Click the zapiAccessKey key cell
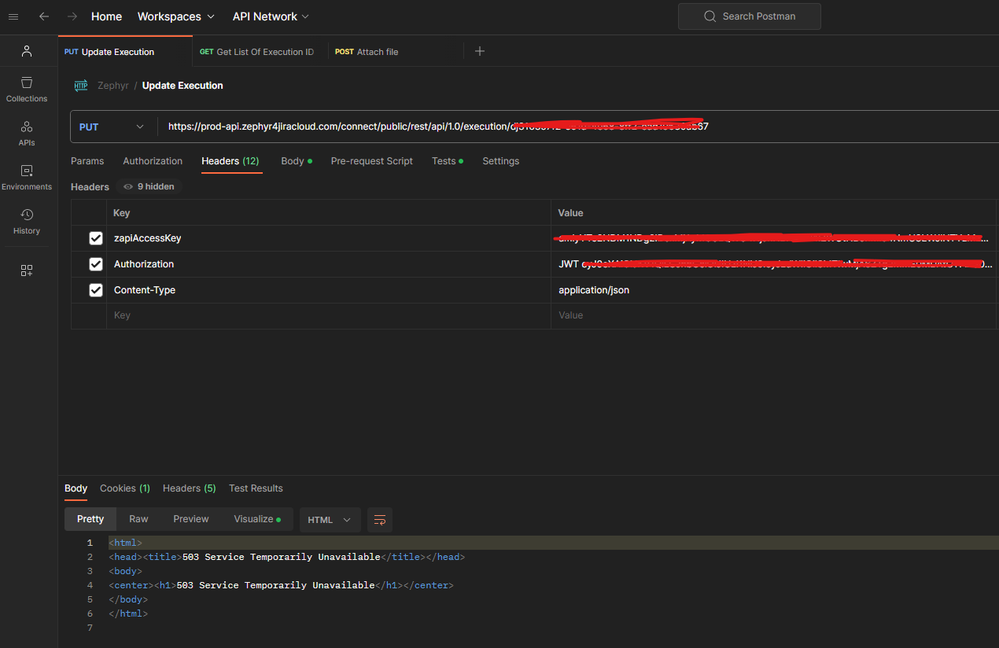Image resolution: width=999 pixels, height=648 pixels. 328,238
